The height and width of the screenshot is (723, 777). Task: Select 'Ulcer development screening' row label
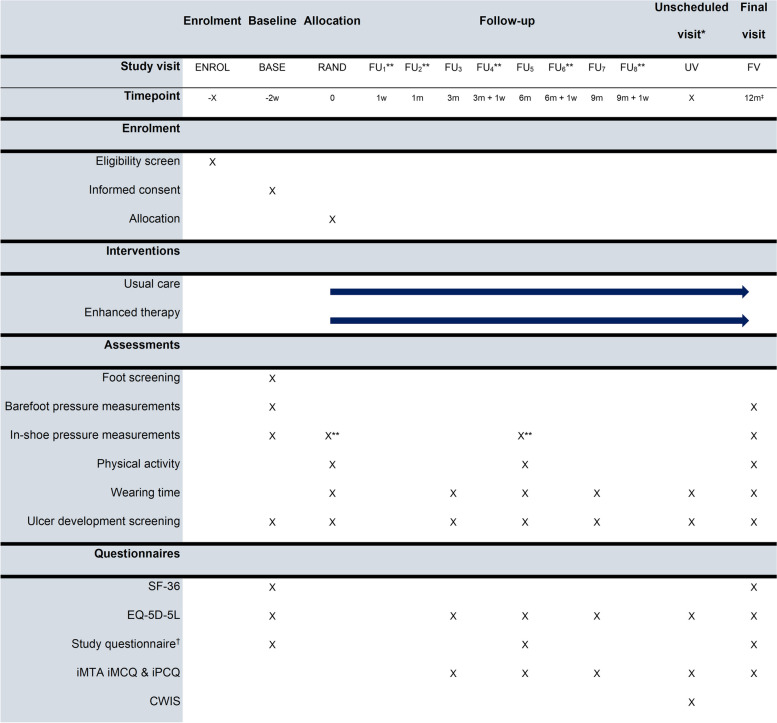[104, 521]
